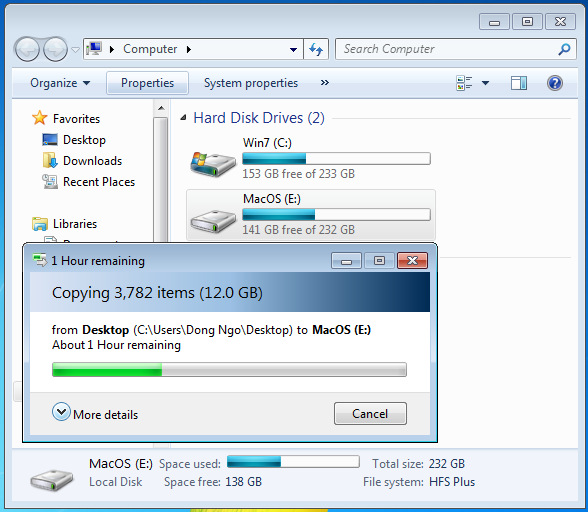Show more toolbar commands chevron

point(325,83)
